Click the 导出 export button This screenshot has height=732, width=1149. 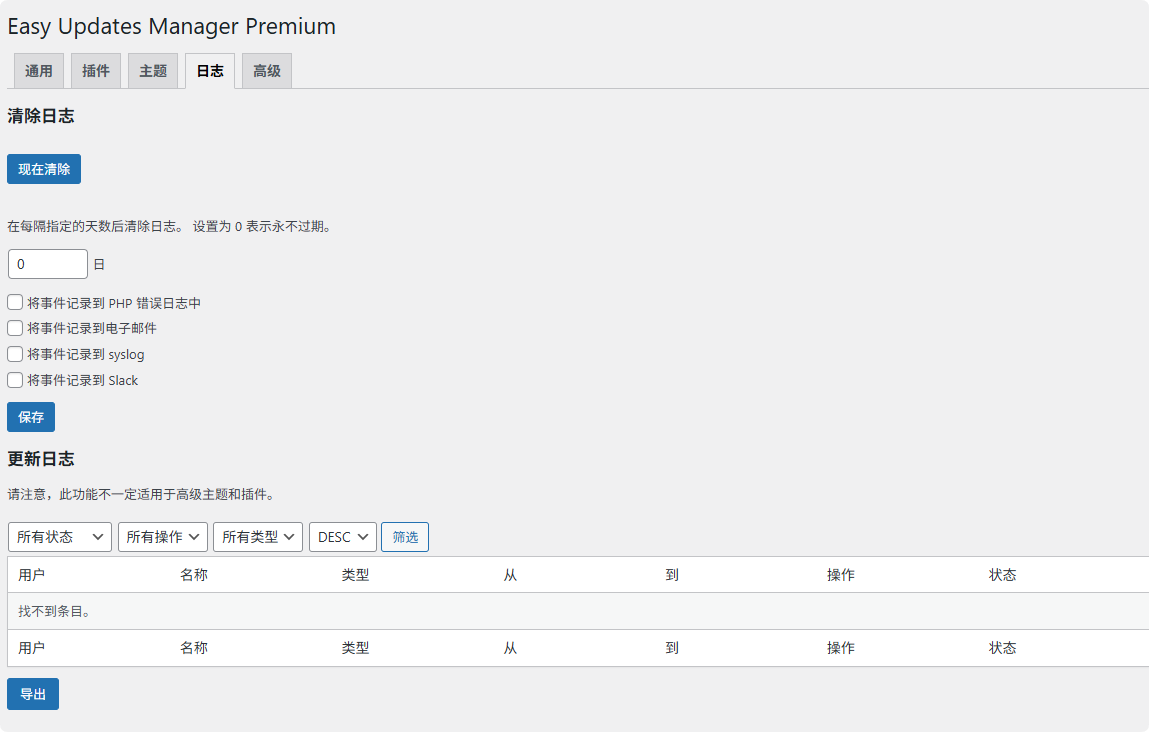(33, 694)
